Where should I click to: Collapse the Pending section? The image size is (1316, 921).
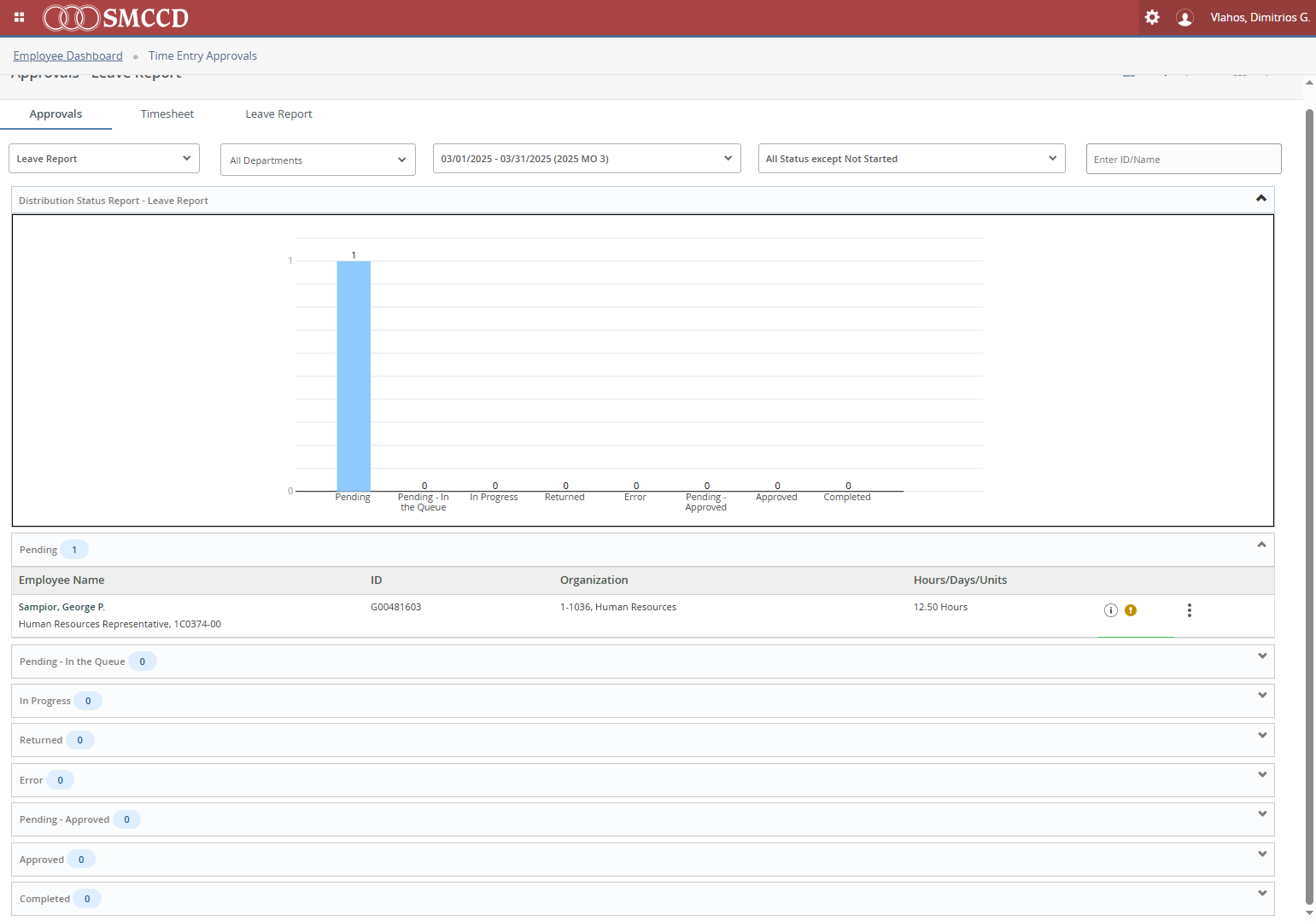pyautogui.click(x=1261, y=545)
